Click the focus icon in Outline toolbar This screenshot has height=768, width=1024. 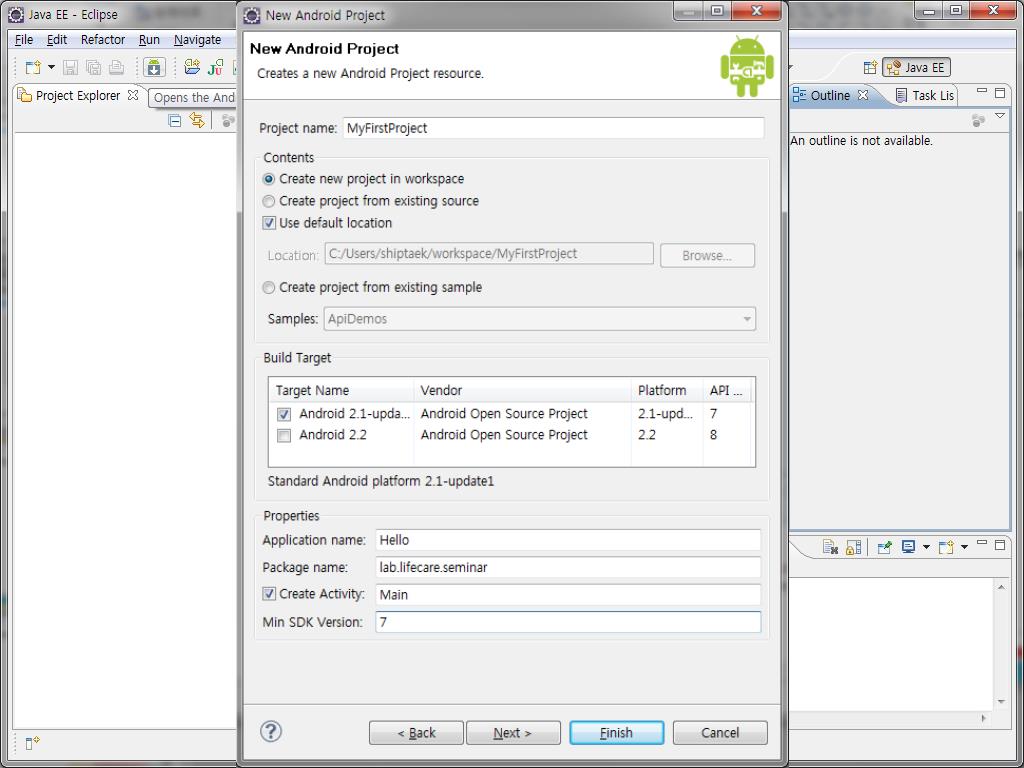978,120
